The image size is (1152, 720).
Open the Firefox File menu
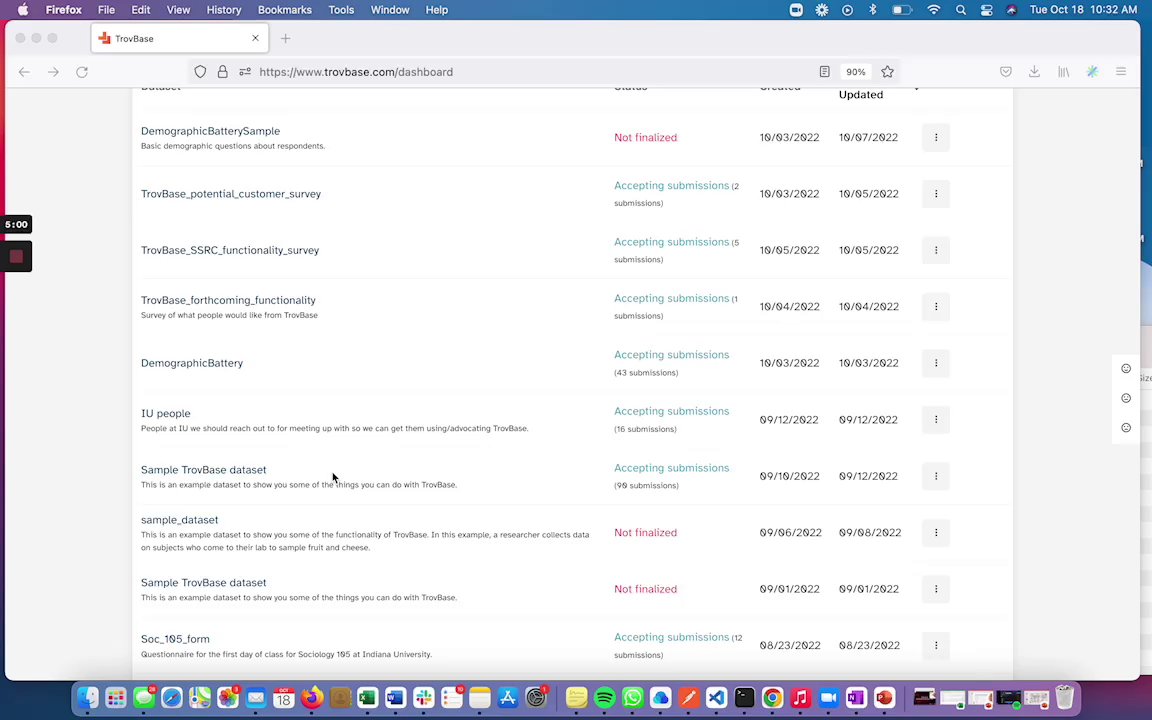pyautogui.click(x=107, y=10)
